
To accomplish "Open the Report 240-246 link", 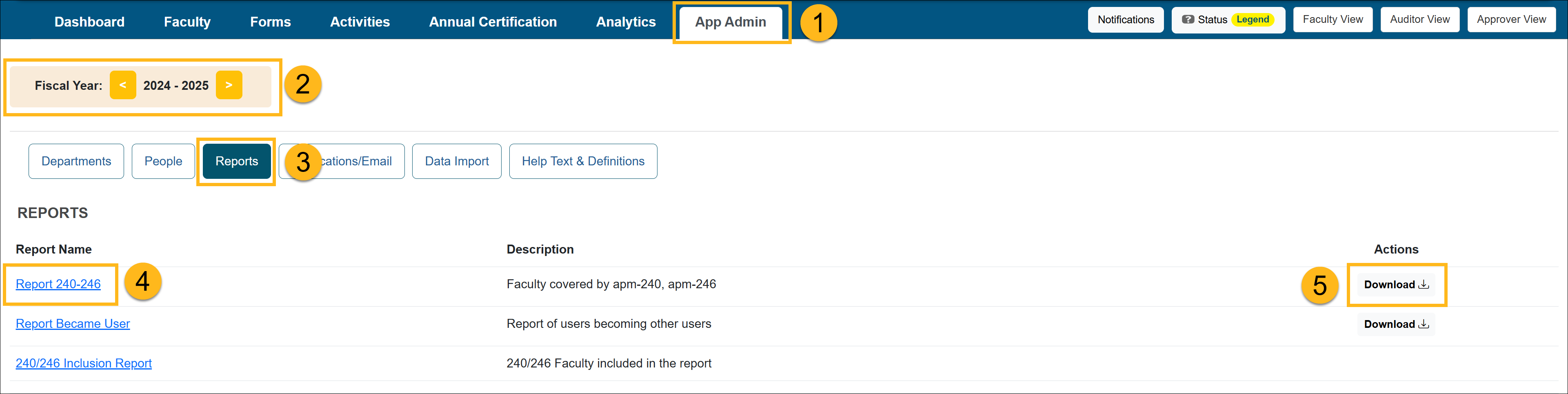I will tap(58, 284).
